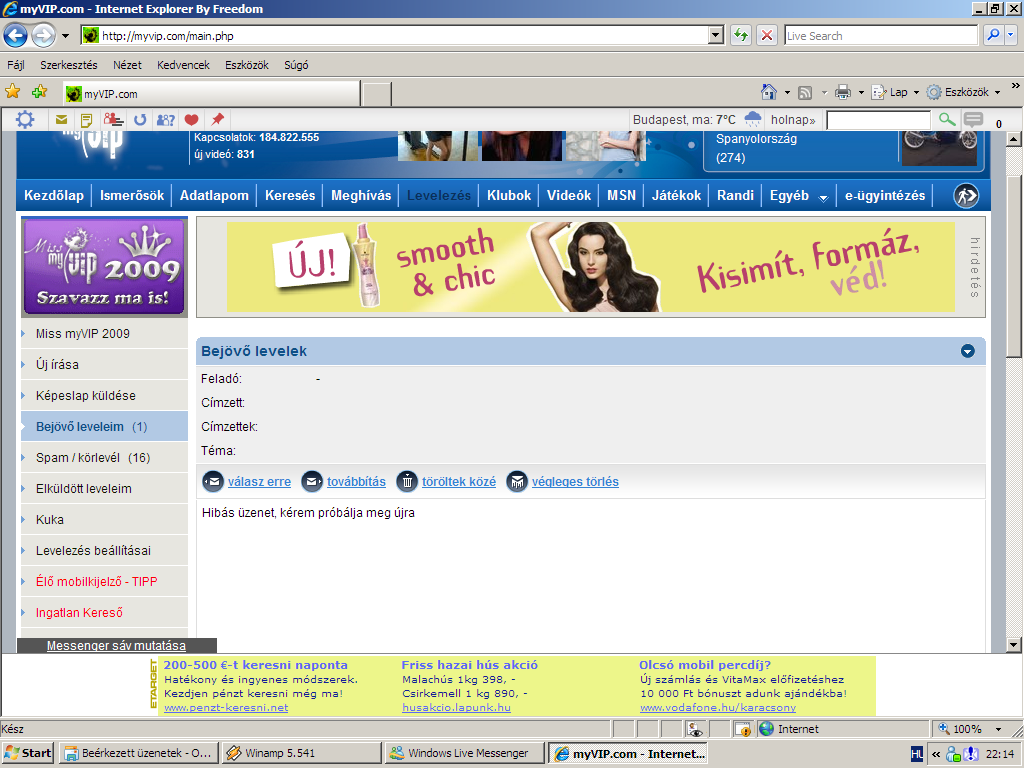Viewport: 1024px width, 768px height.
Task: Click the vertical scrollbar down arrow
Action: (x=1013, y=645)
